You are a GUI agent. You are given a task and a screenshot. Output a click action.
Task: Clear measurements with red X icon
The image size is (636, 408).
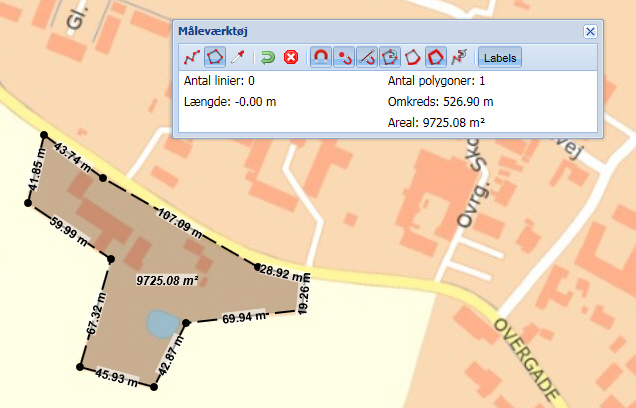(x=291, y=57)
